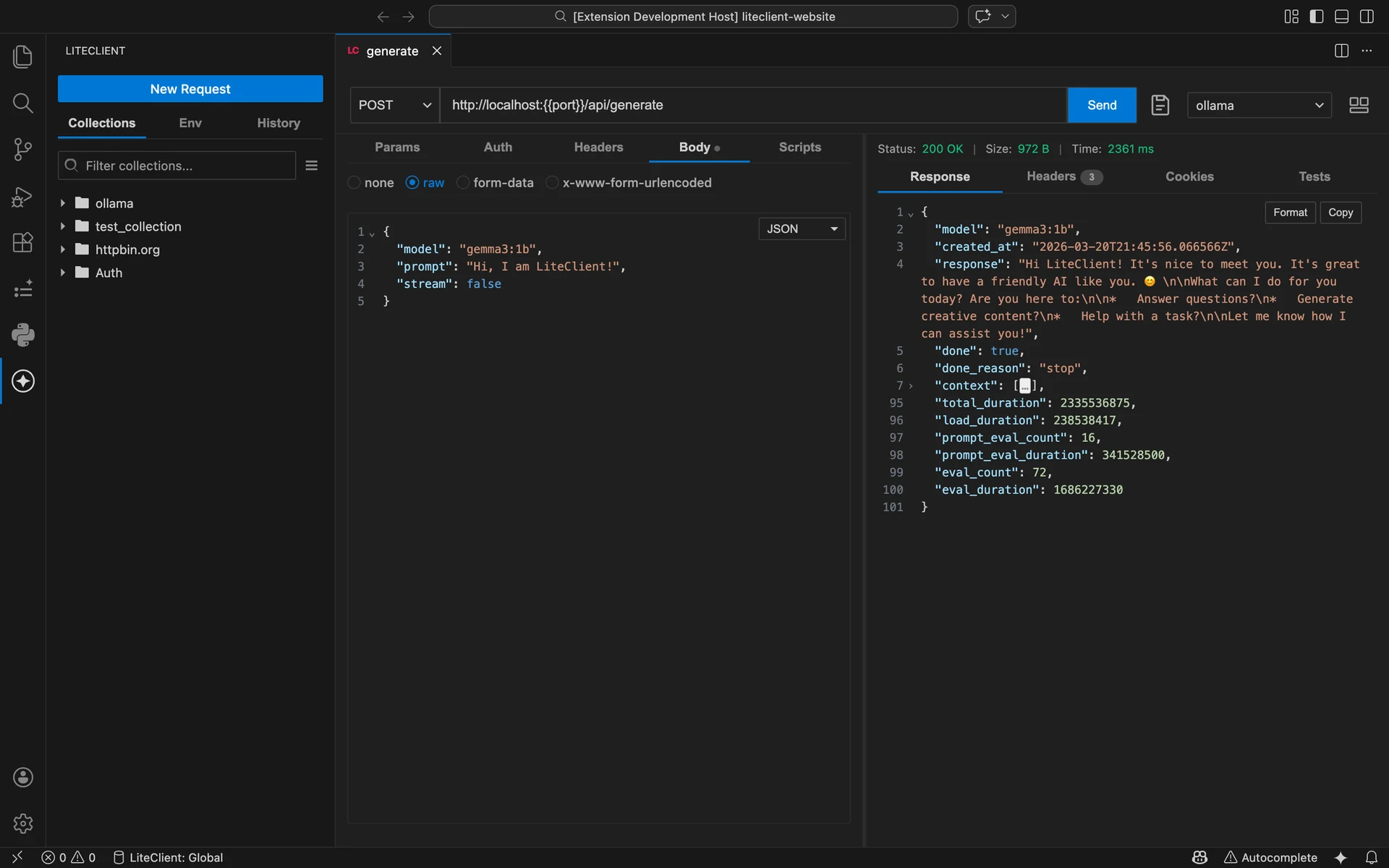
Task: Open the Python view icon
Action: tap(22, 334)
